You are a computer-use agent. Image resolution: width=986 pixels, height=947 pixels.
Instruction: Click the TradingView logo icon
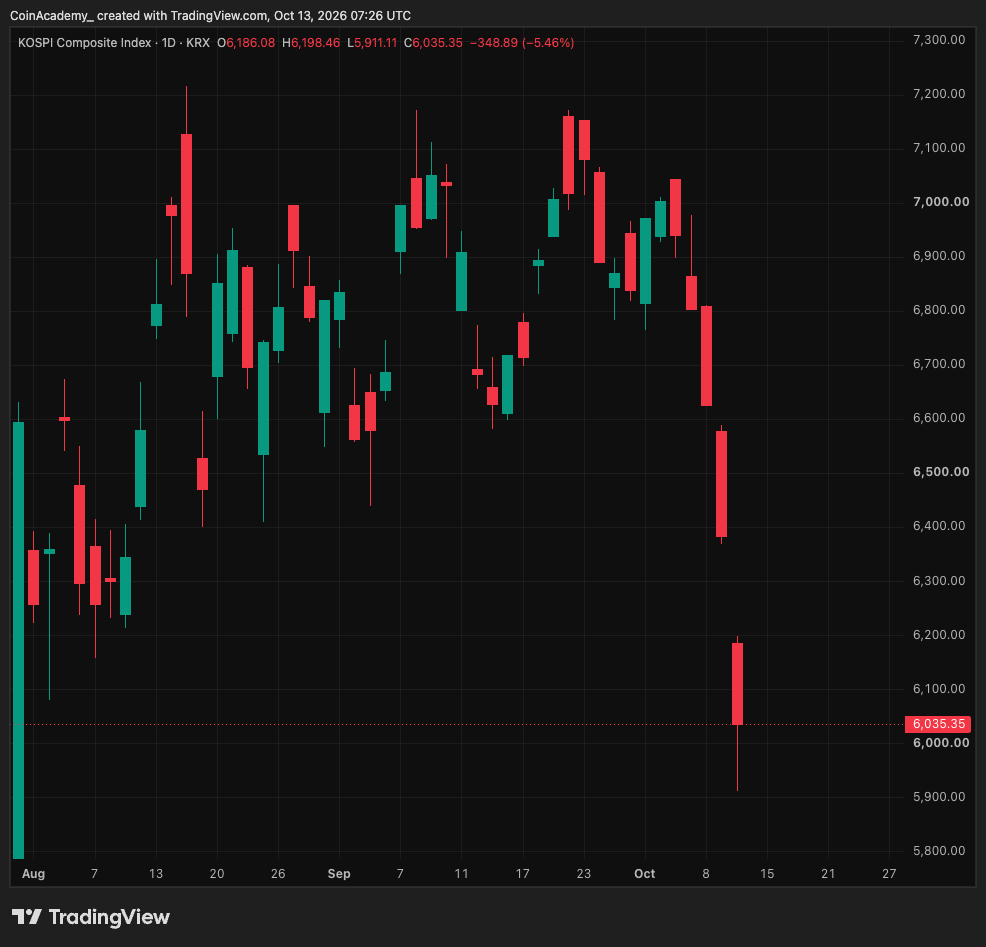tap(26, 917)
